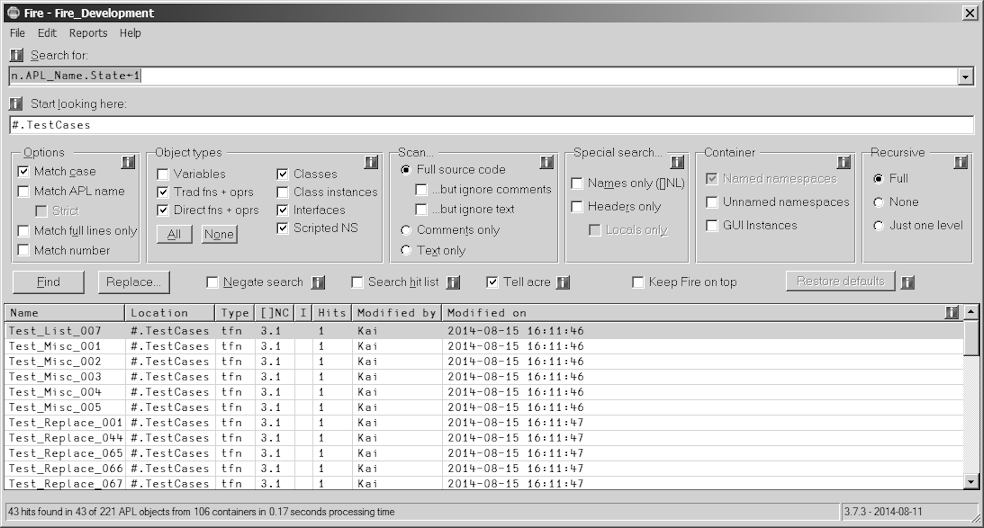The height and width of the screenshot is (528, 984).
Task: Open info icon beside Negate search
Action: (x=318, y=283)
